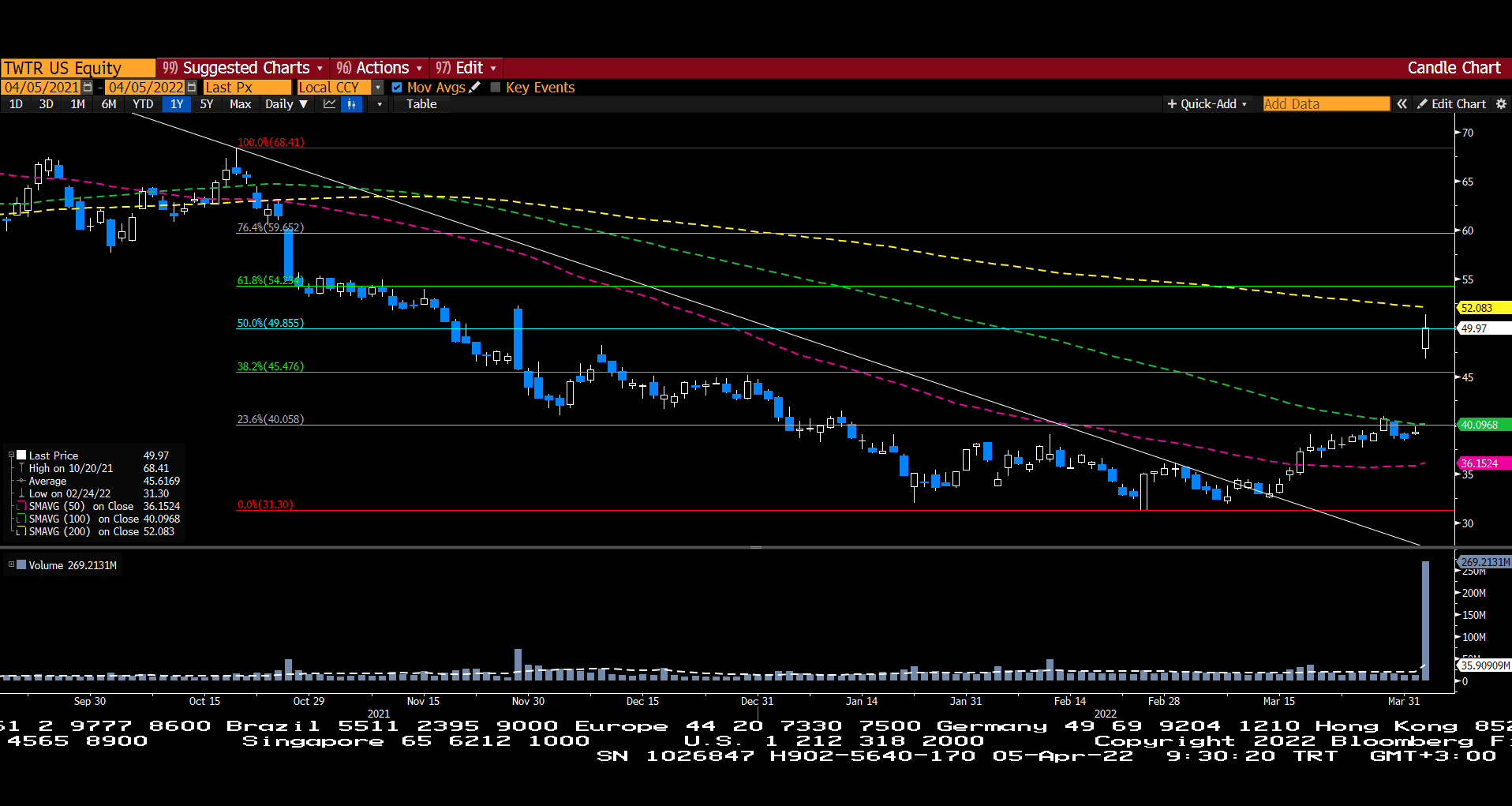Select the 3D time range

point(47,104)
